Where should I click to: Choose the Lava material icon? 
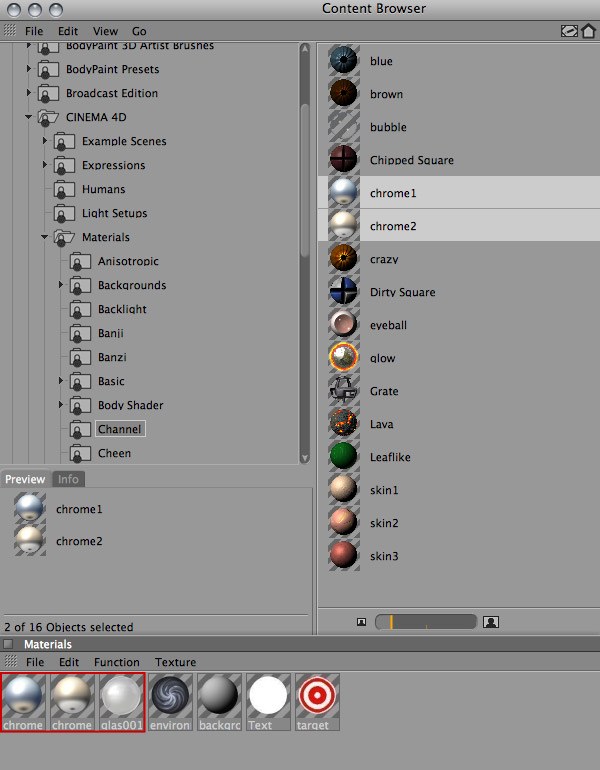(344, 423)
